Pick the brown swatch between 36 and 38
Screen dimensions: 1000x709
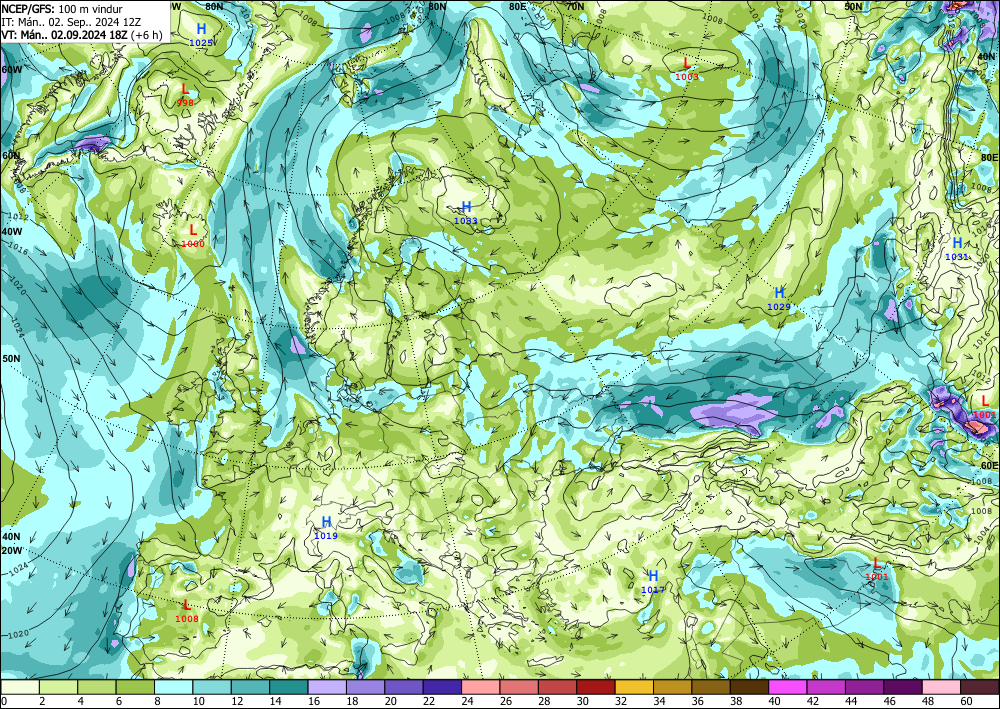pyautogui.click(x=711, y=687)
